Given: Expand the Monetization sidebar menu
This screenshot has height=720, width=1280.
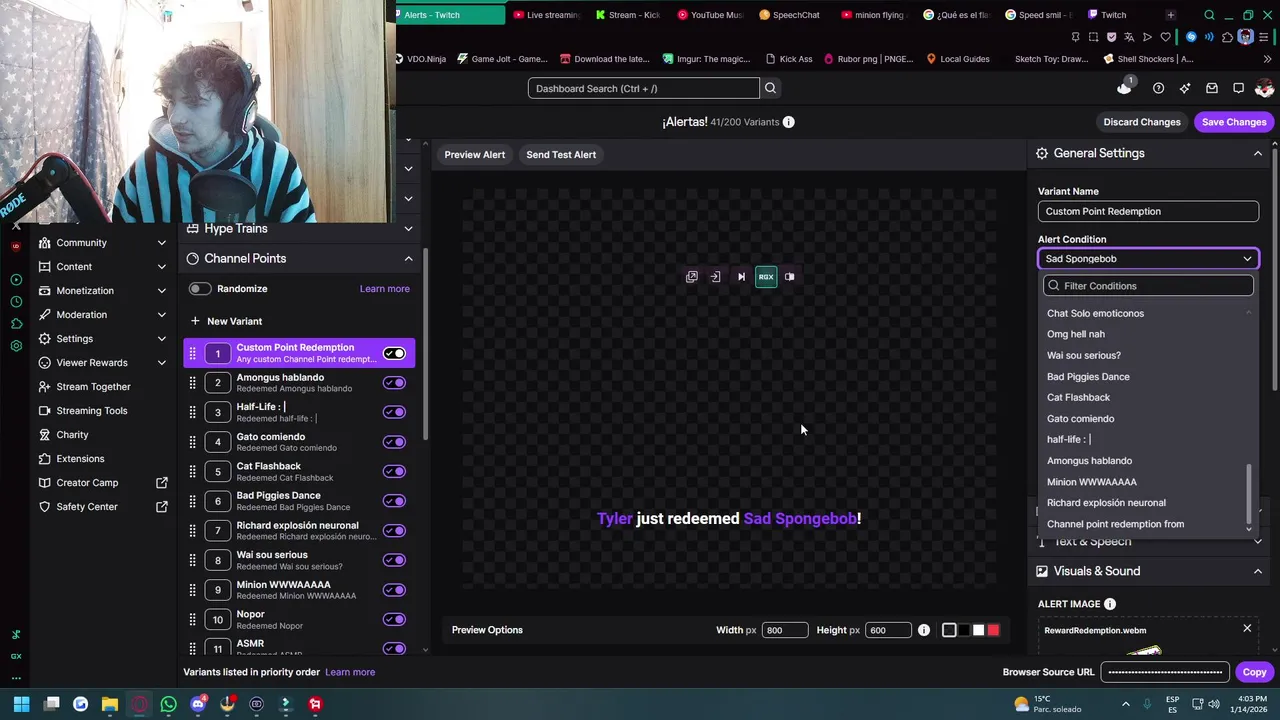Looking at the screenshot, I should click(x=162, y=291).
